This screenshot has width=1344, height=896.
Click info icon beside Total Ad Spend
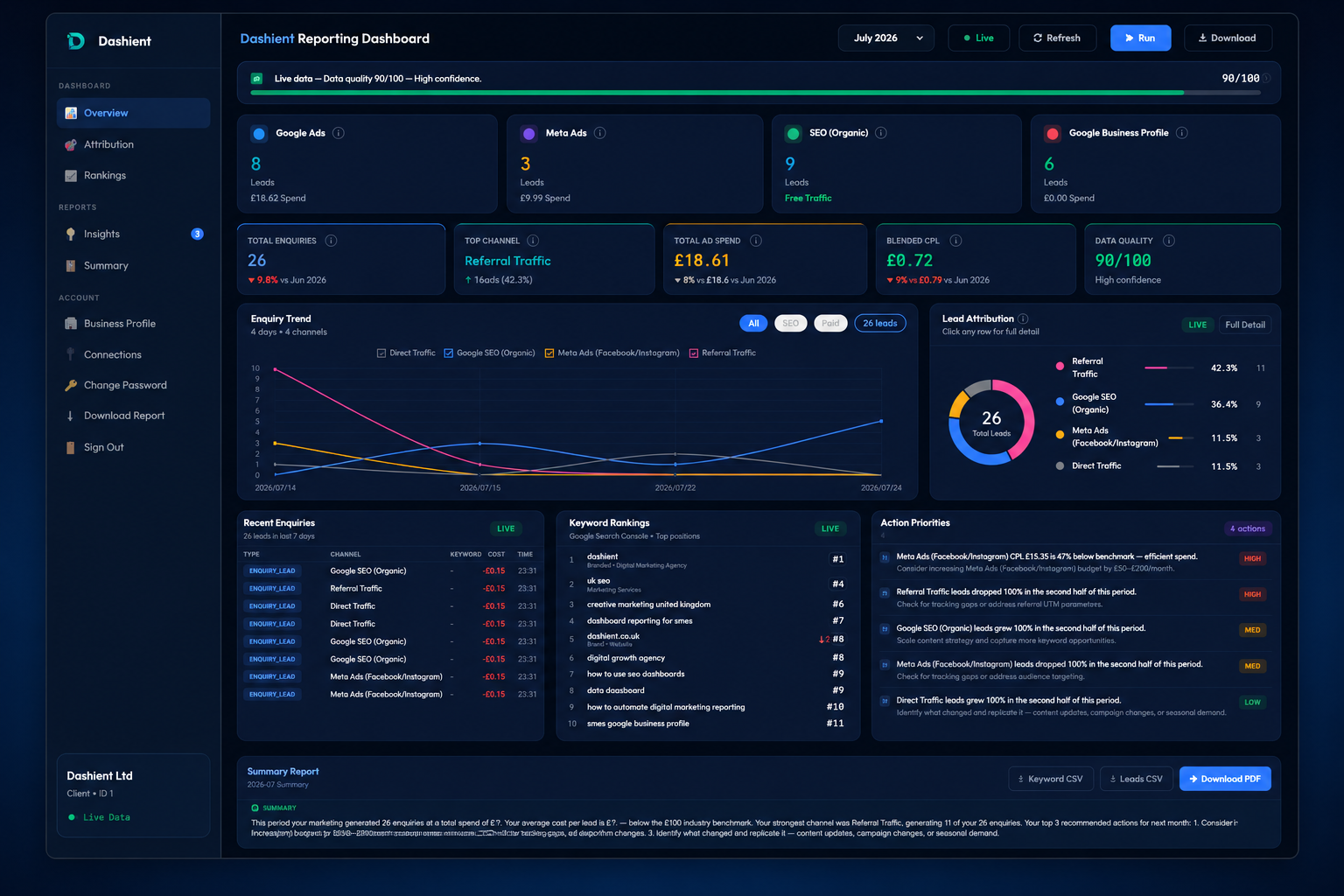pyautogui.click(x=756, y=241)
